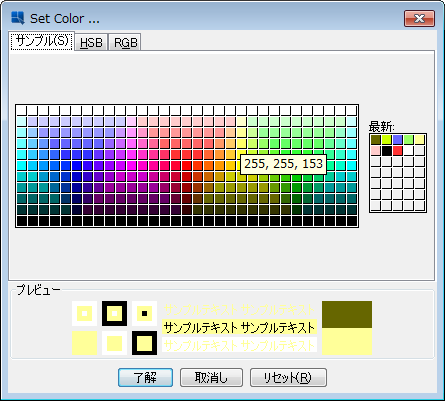Image resolution: width=445 pixels, height=401 pixels.
Task: Select the pink recent color swatch
Action: [376, 151]
